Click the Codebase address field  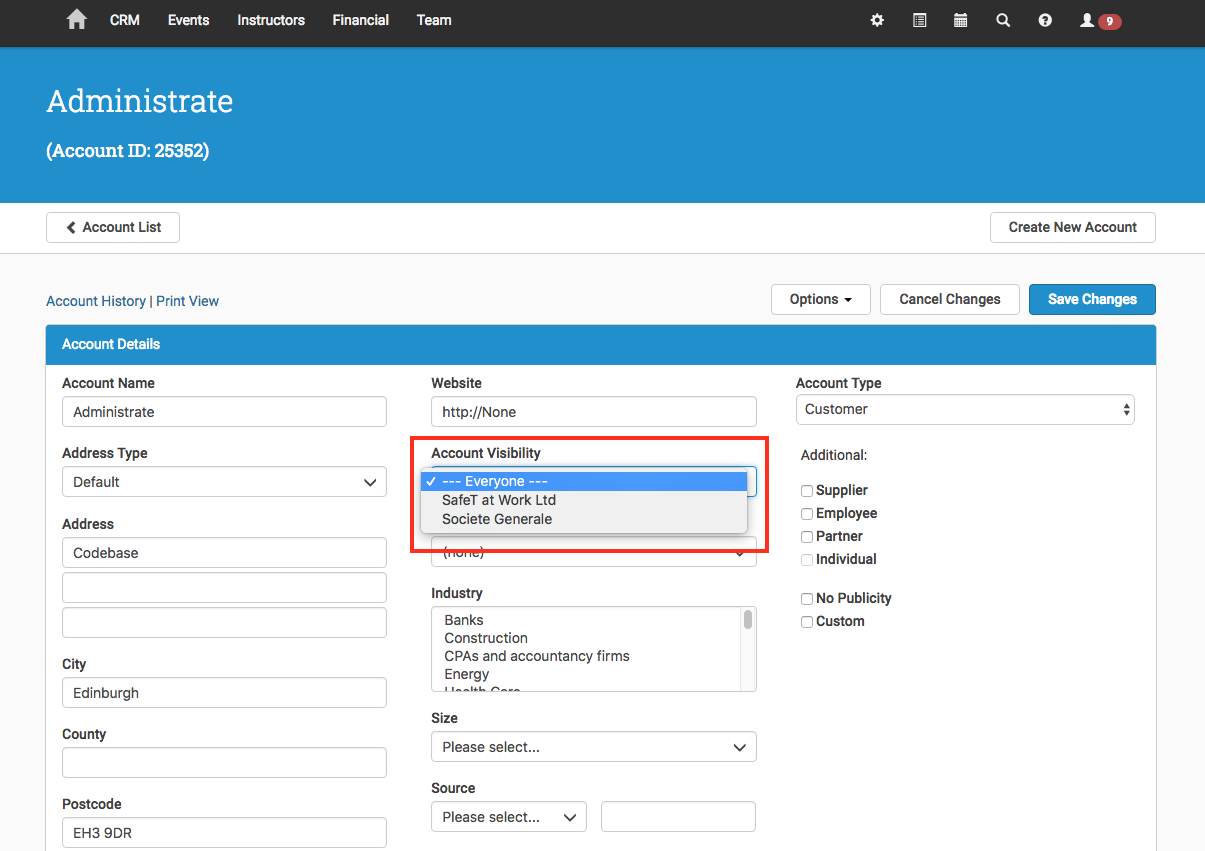(x=224, y=553)
